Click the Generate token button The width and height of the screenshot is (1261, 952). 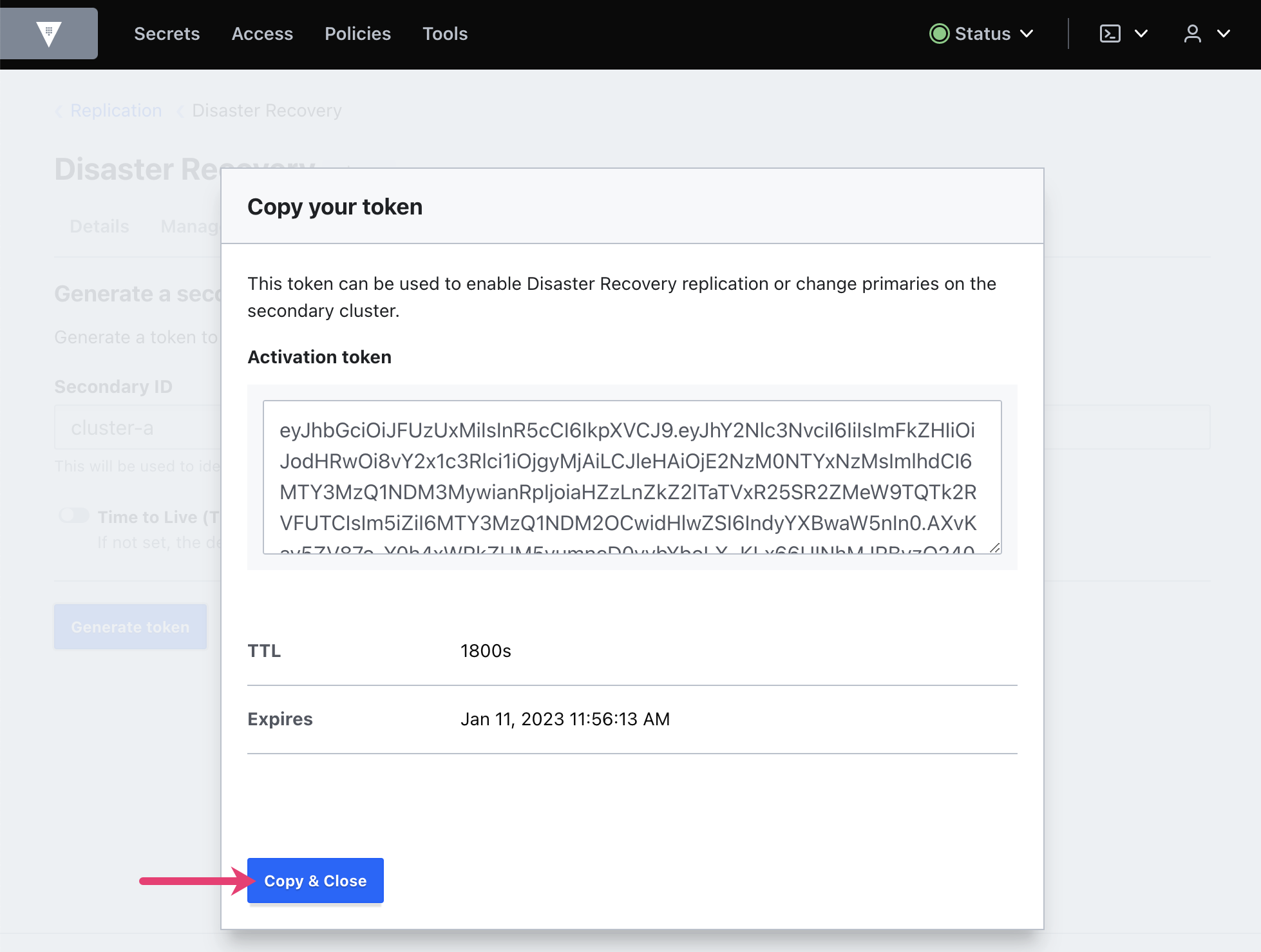click(130, 627)
